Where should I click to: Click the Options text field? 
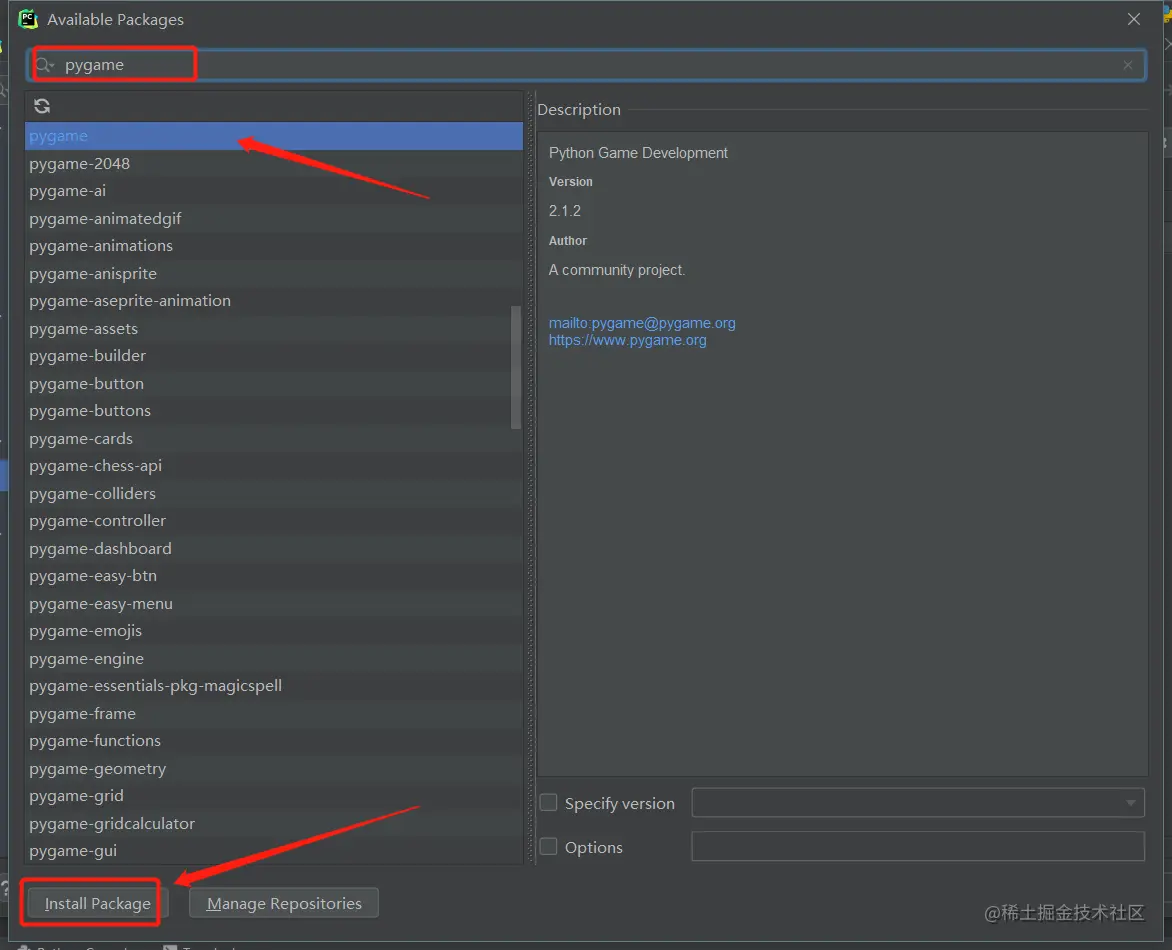point(918,846)
